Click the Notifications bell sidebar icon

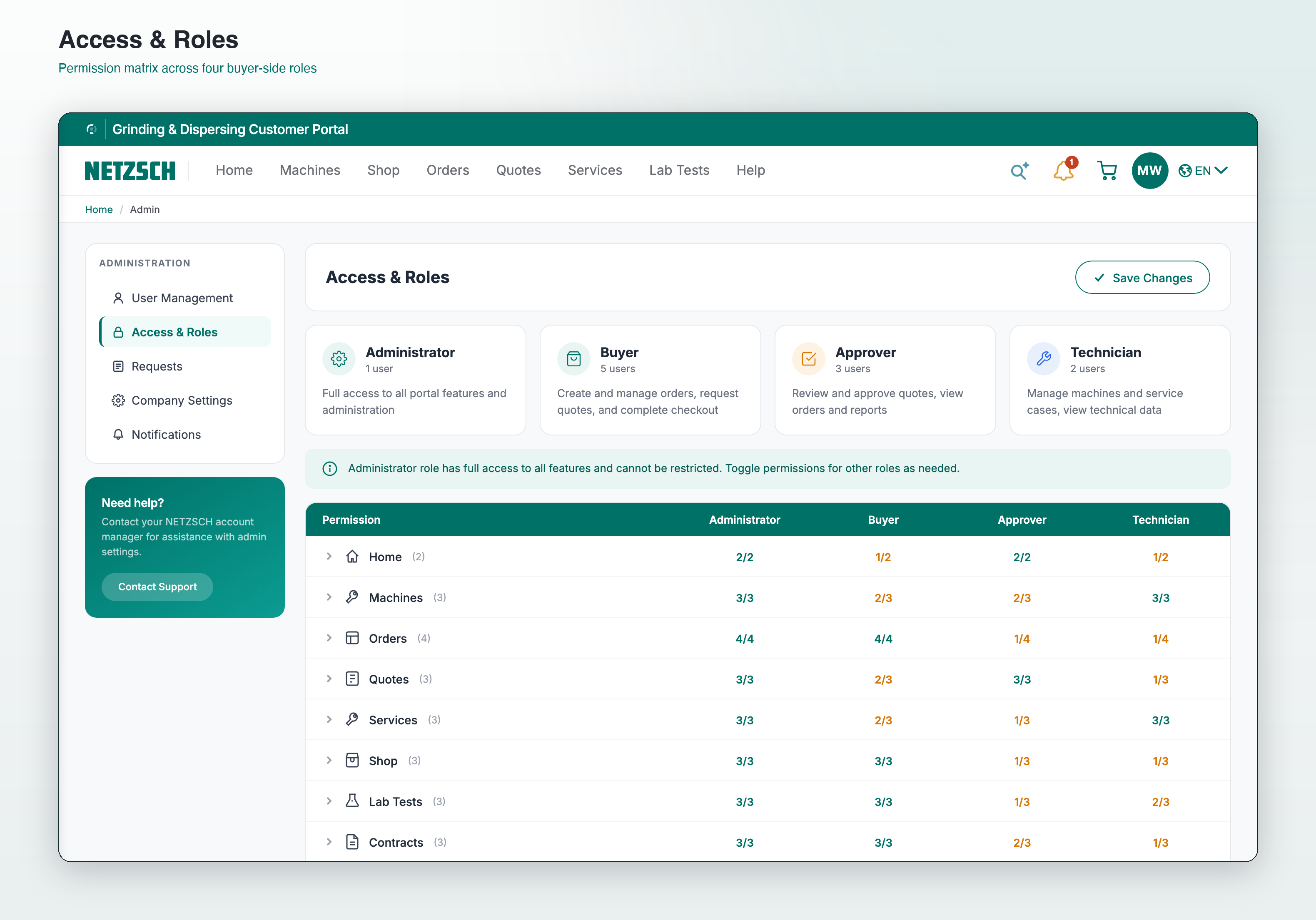118,434
